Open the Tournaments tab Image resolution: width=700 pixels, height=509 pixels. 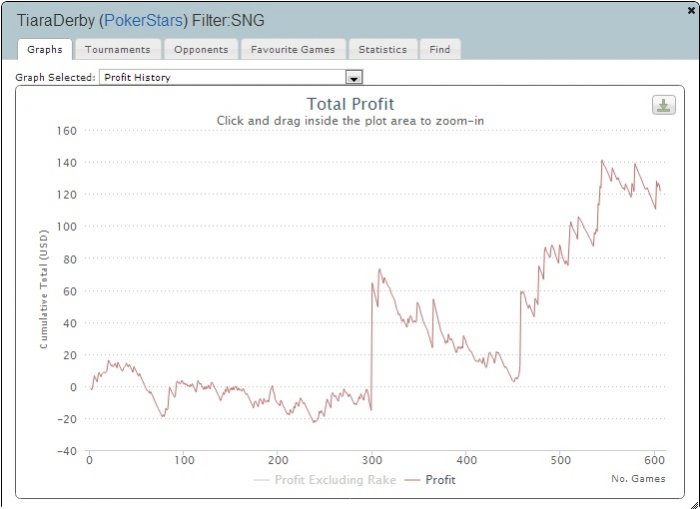click(x=117, y=49)
